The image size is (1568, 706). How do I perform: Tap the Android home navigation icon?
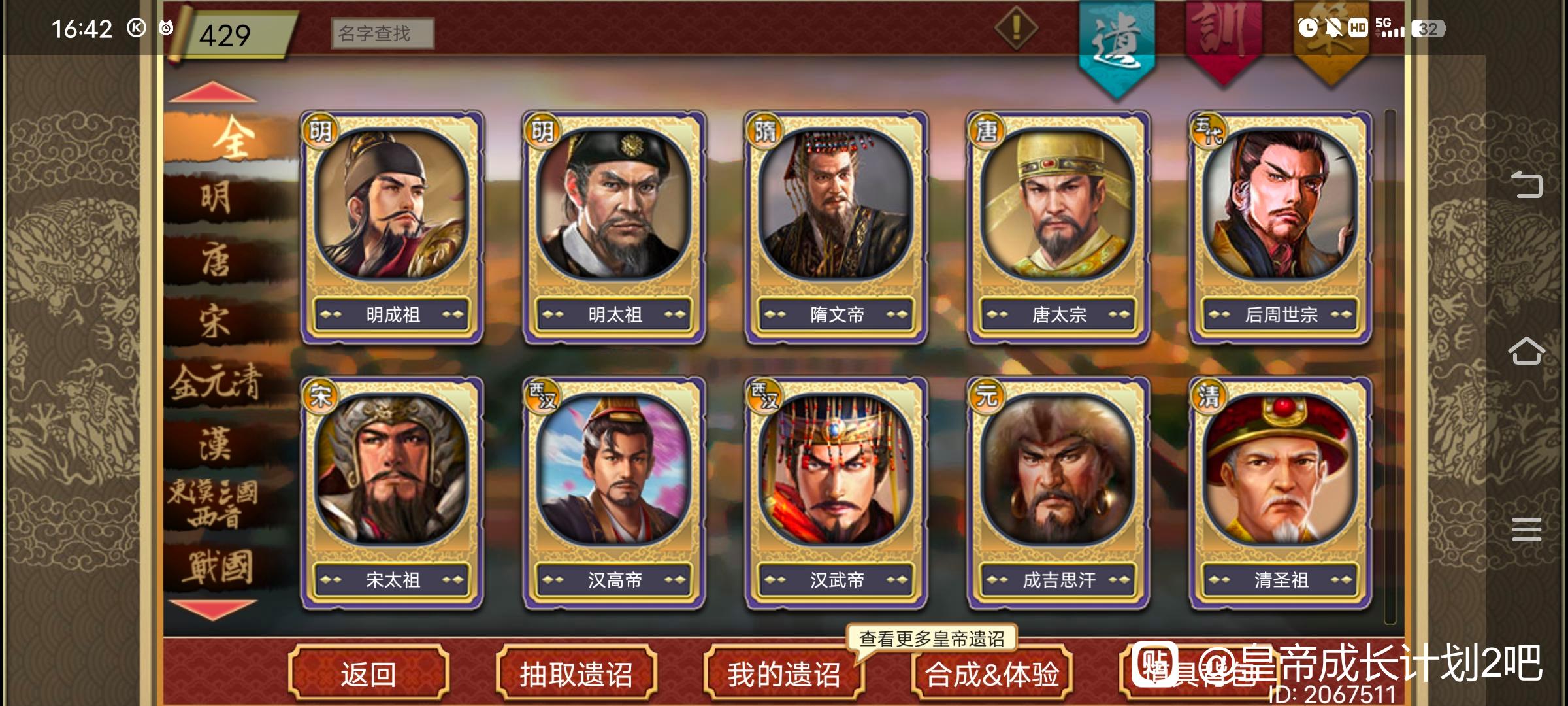pyautogui.click(x=1526, y=352)
